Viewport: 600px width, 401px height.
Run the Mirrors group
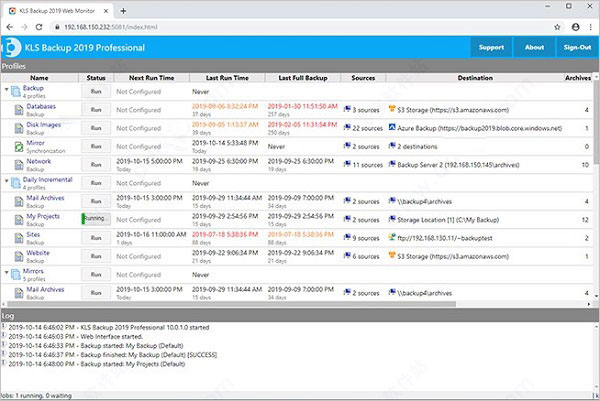coord(96,274)
